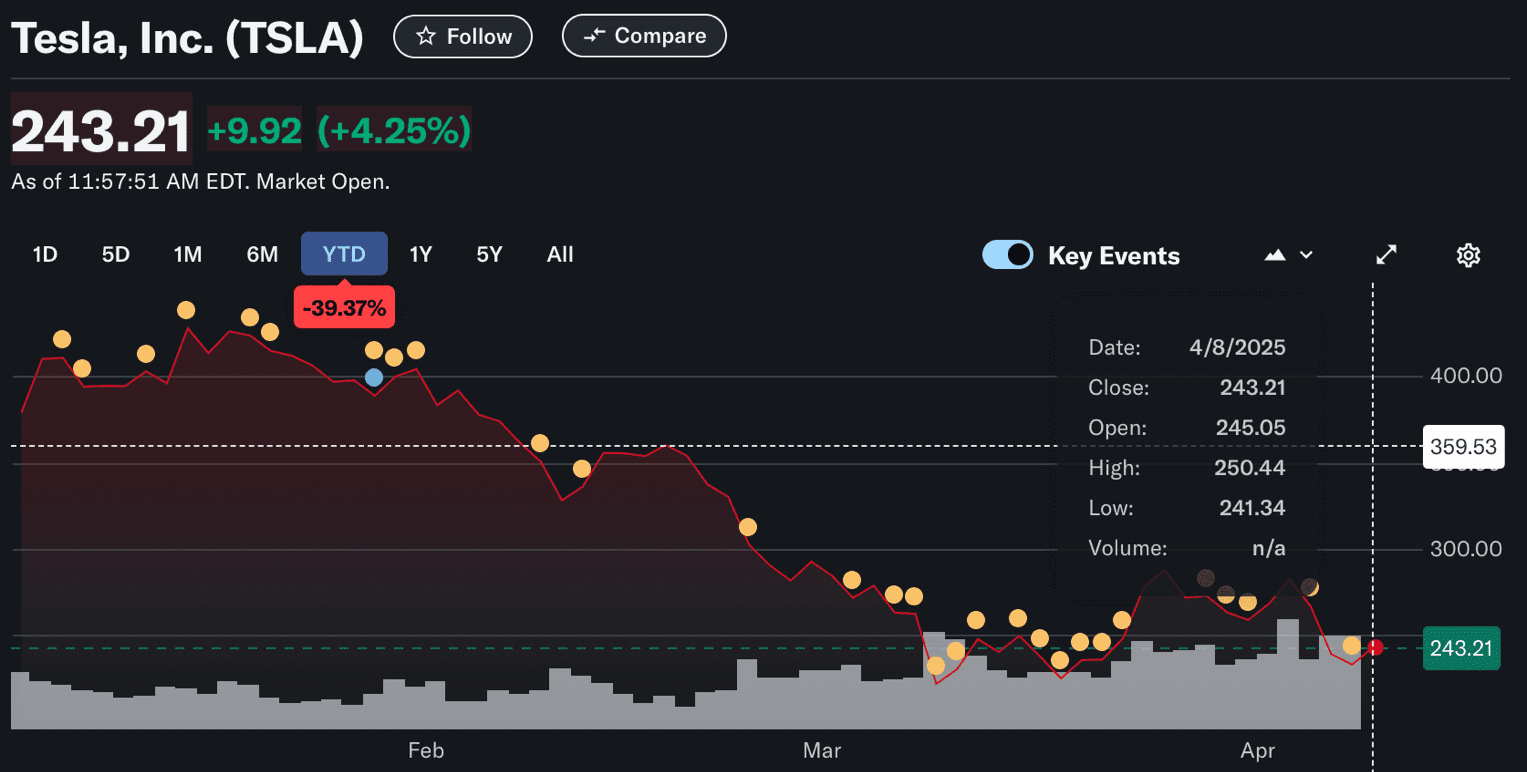Select the YTD range tab

pyautogui.click(x=344, y=255)
